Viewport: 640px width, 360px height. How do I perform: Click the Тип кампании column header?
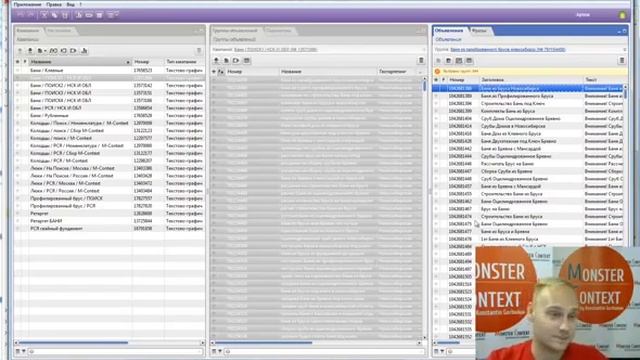pos(184,62)
